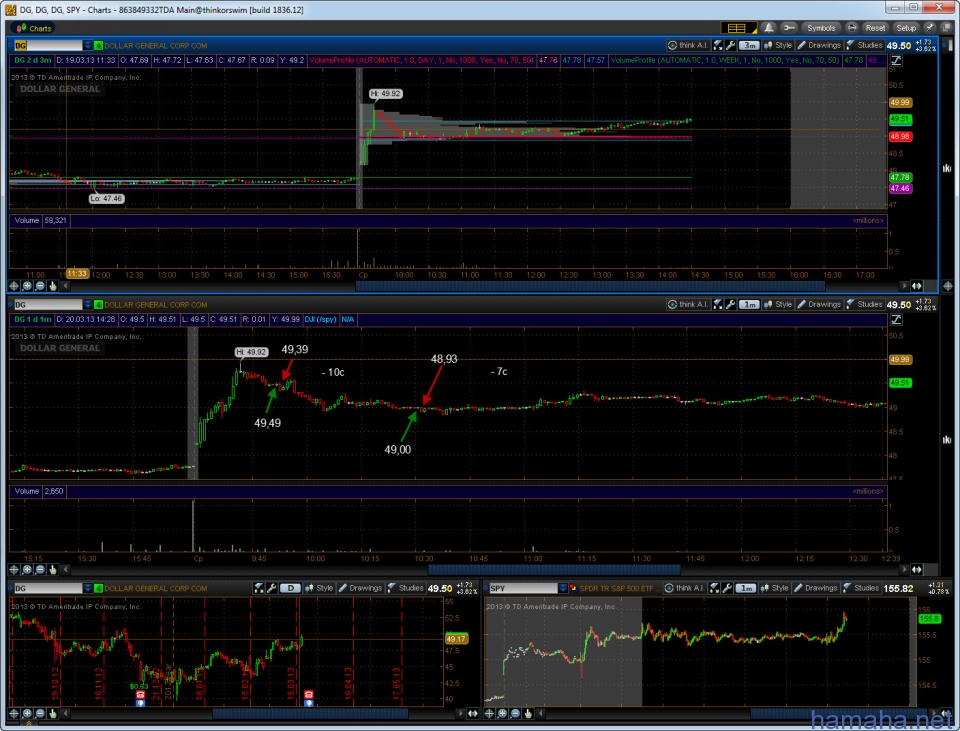Select the hand tool under the SPY chart
960x731 pixels.
coord(528,713)
